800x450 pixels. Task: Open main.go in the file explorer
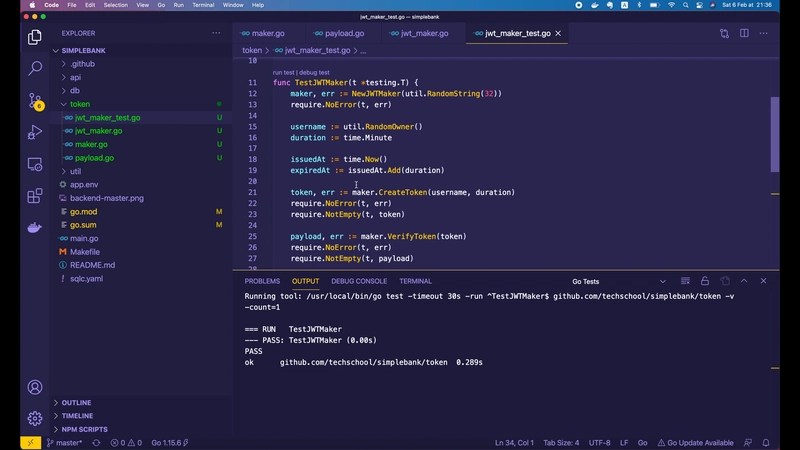tap(84, 239)
